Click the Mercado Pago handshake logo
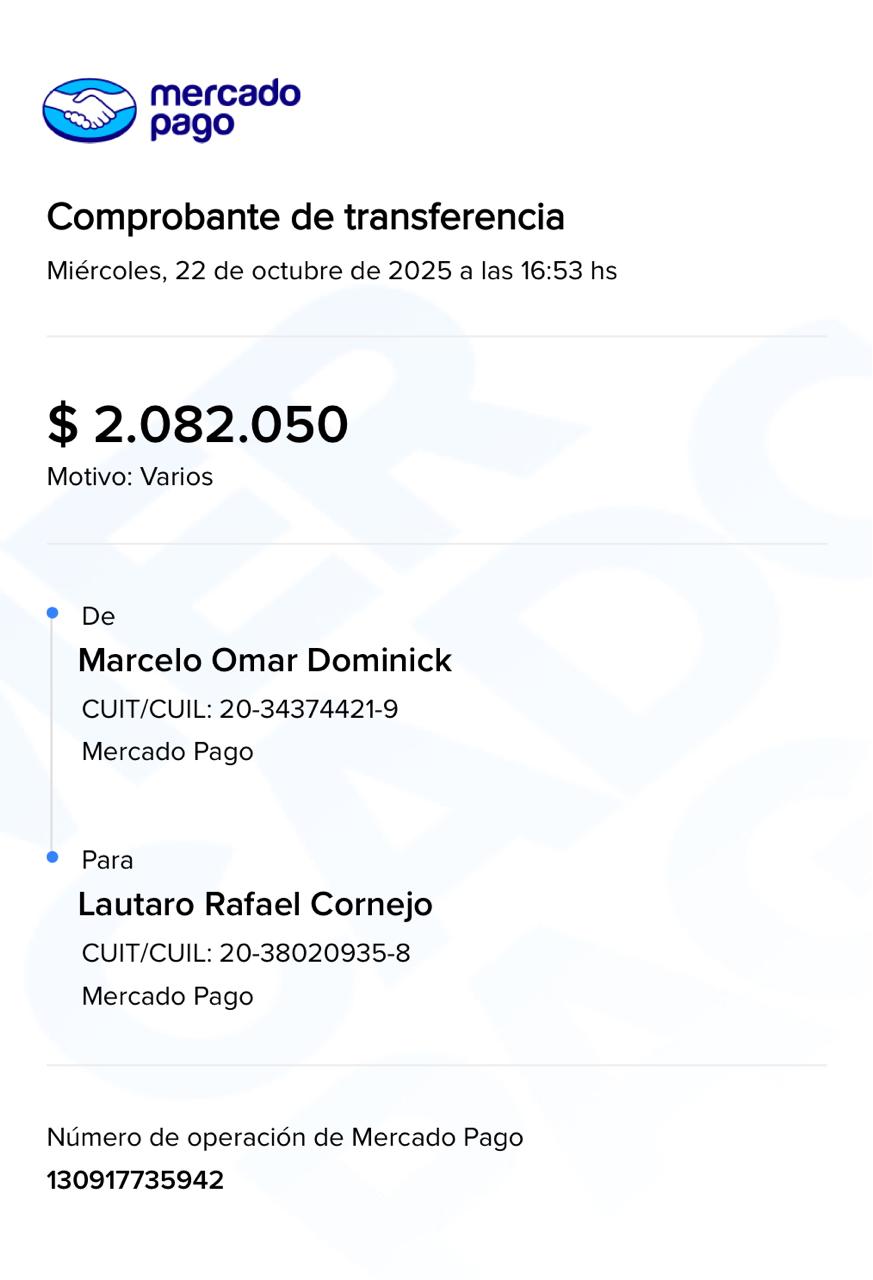Viewport: 873px width, 1280px height. (89, 109)
